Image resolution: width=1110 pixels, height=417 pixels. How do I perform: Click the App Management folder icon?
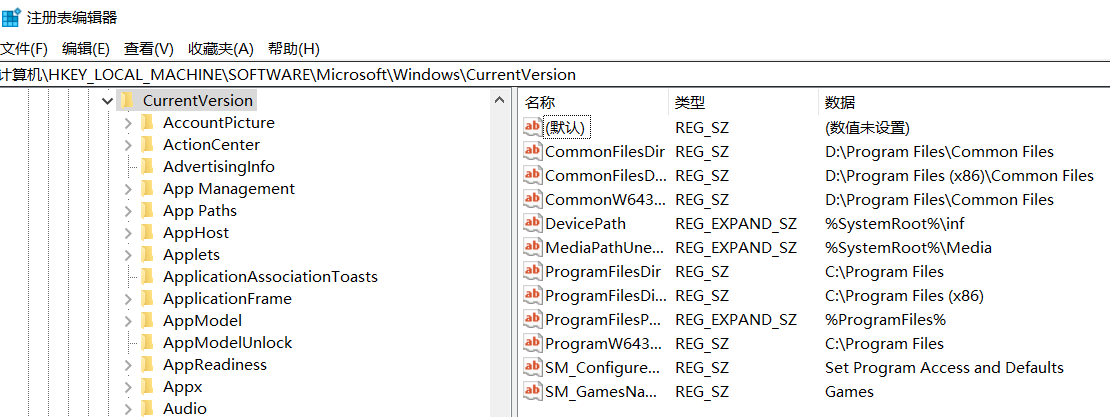click(x=147, y=188)
